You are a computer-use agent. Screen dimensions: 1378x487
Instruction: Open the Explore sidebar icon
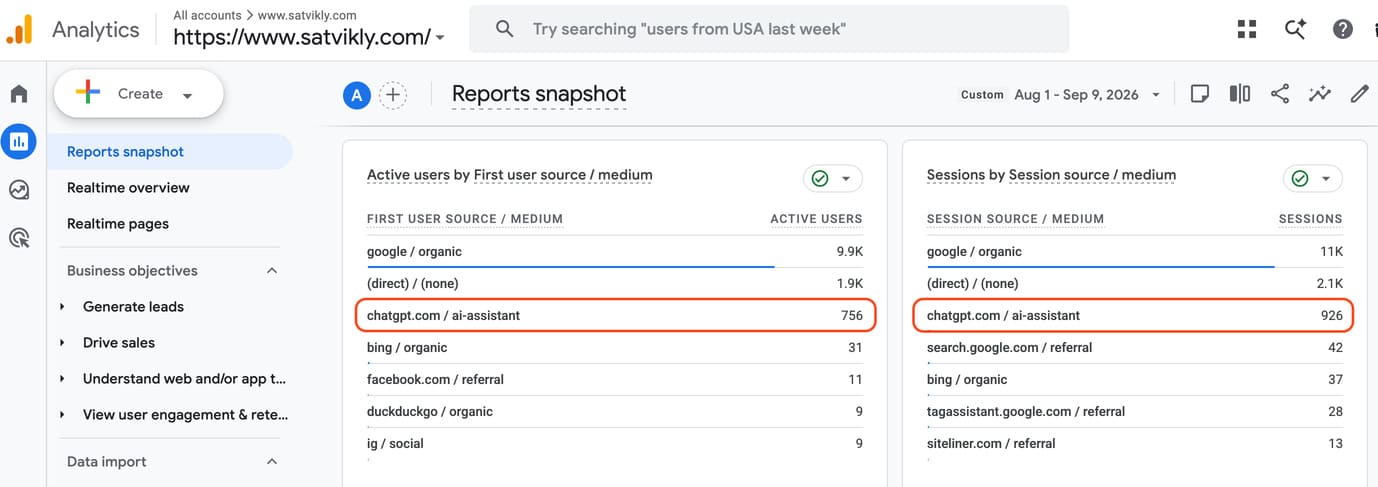pyautogui.click(x=19, y=189)
